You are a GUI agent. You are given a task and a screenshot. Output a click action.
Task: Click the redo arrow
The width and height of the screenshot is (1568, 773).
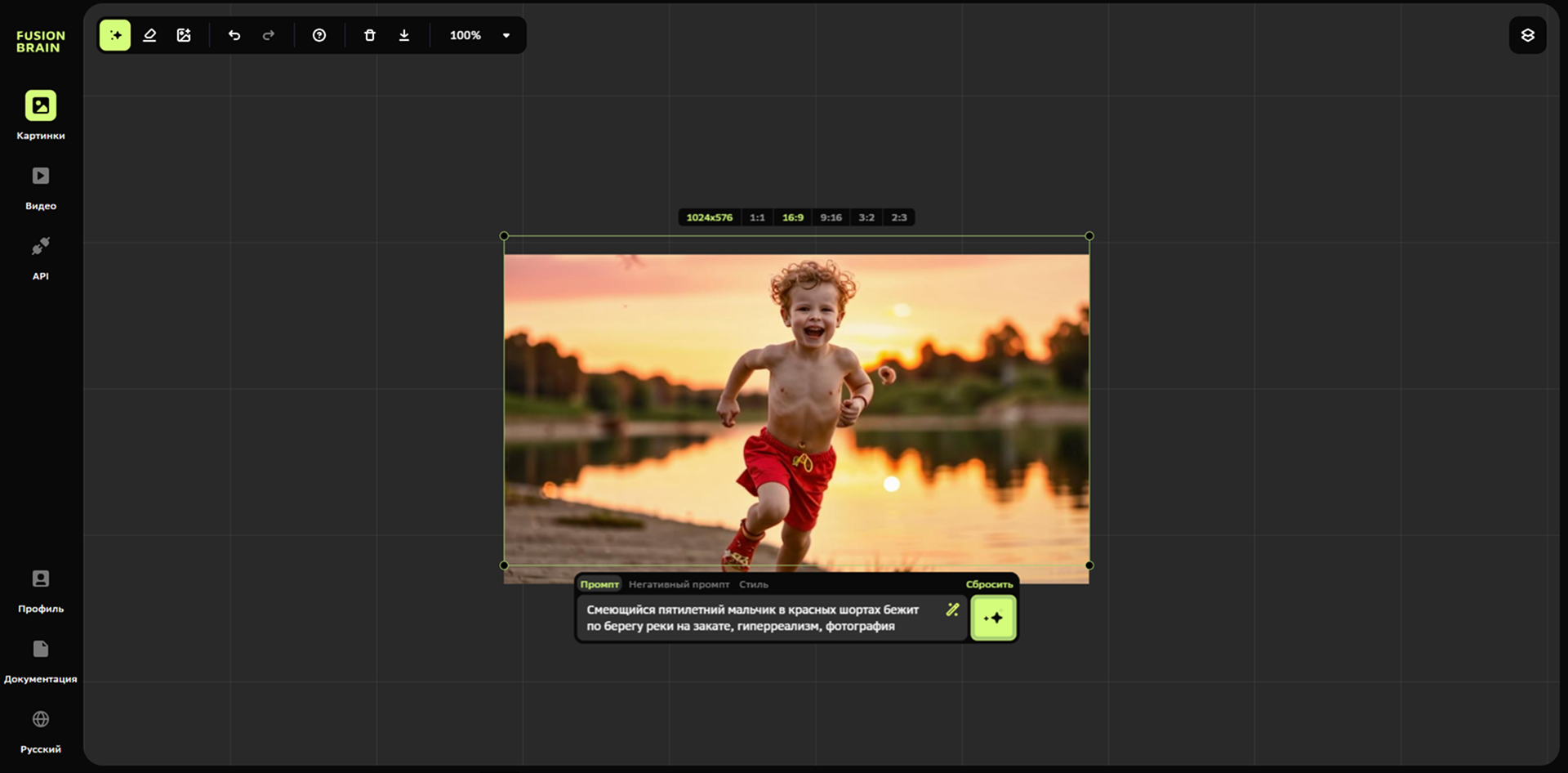[269, 35]
